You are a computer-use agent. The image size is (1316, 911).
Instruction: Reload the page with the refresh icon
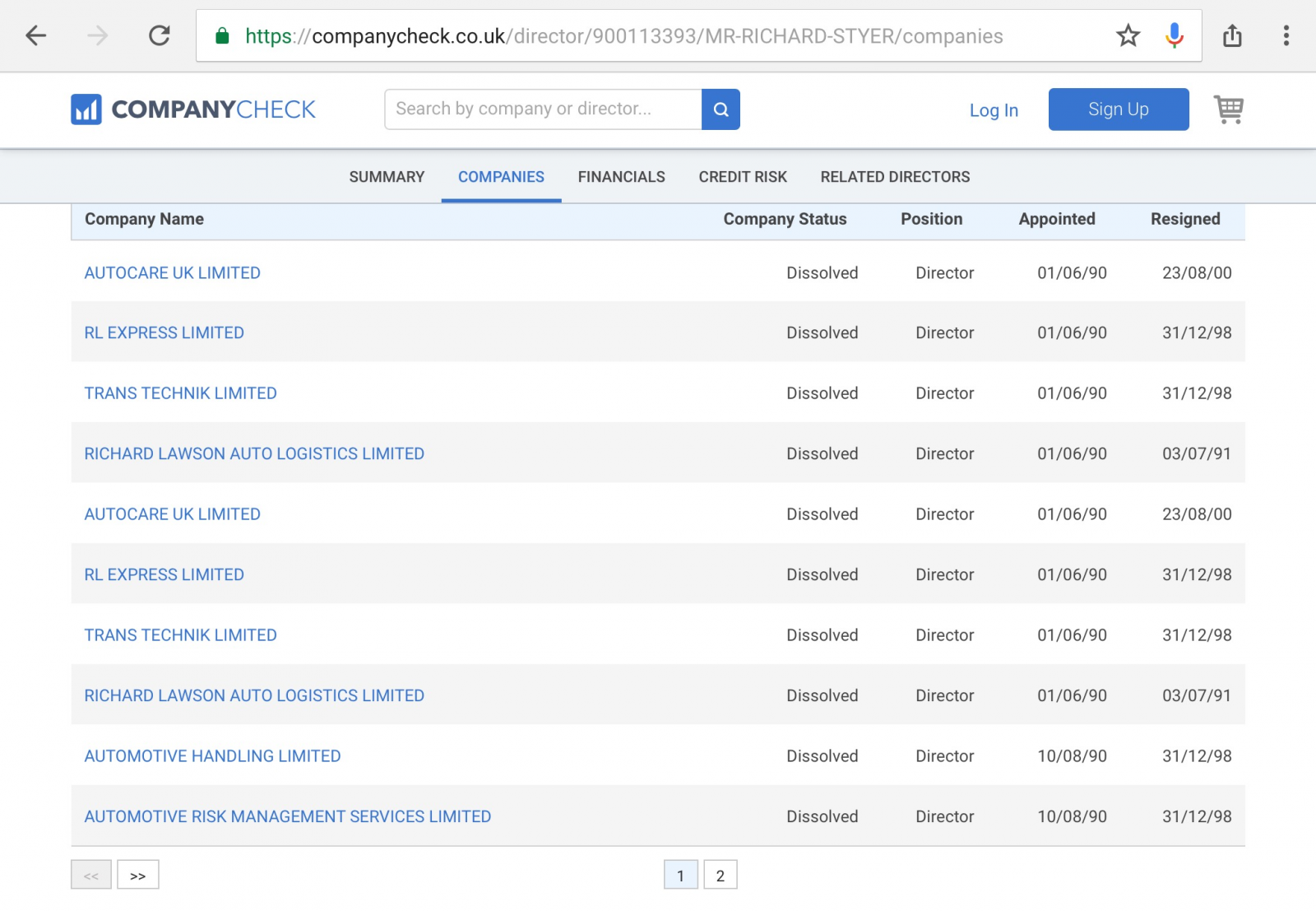pos(160,35)
